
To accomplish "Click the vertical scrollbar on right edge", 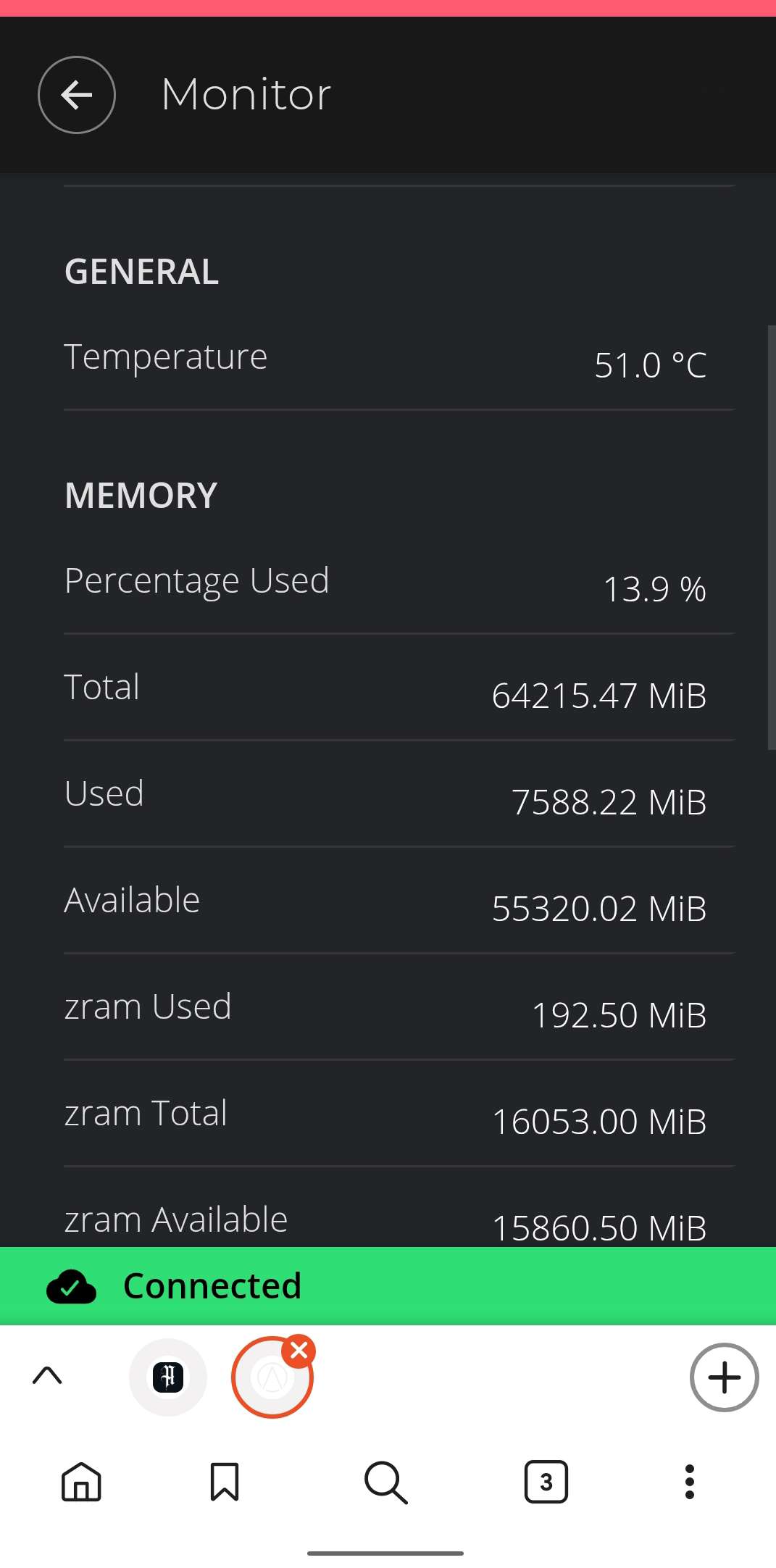I will pyautogui.click(x=771, y=536).
